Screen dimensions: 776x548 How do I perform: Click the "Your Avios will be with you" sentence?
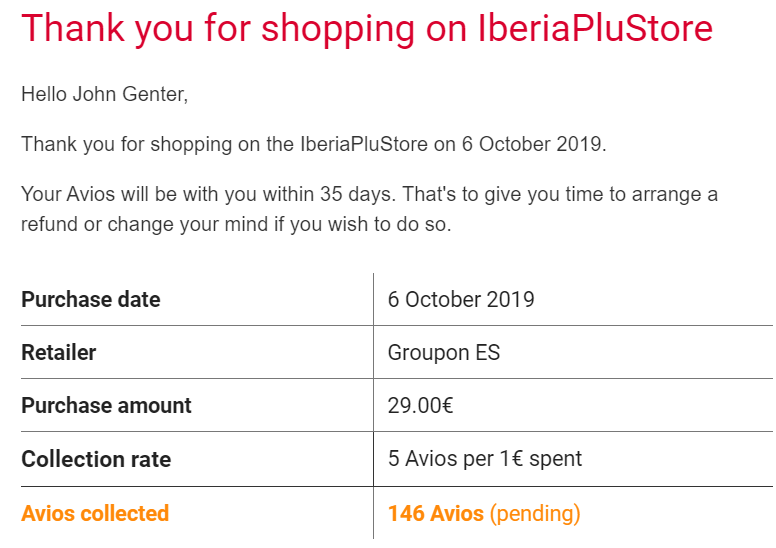coord(140,194)
